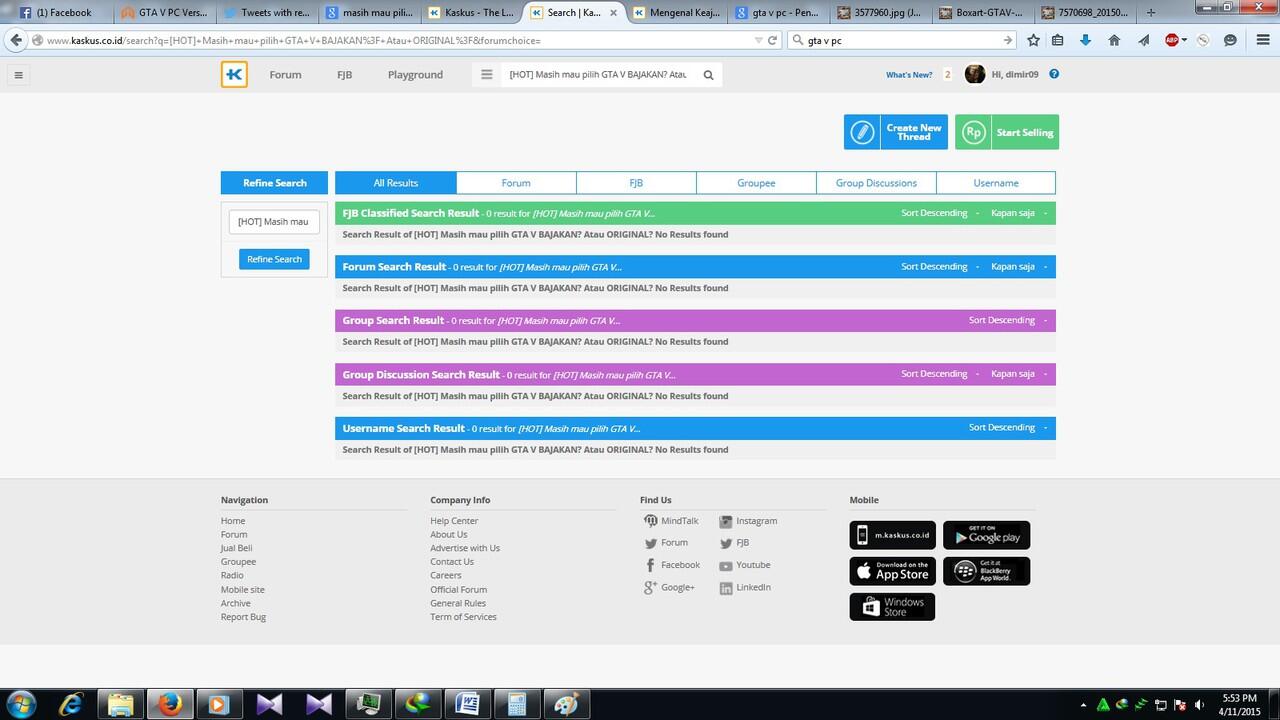Click the refine search text field
The width and height of the screenshot is (1280, 720).
274,221
